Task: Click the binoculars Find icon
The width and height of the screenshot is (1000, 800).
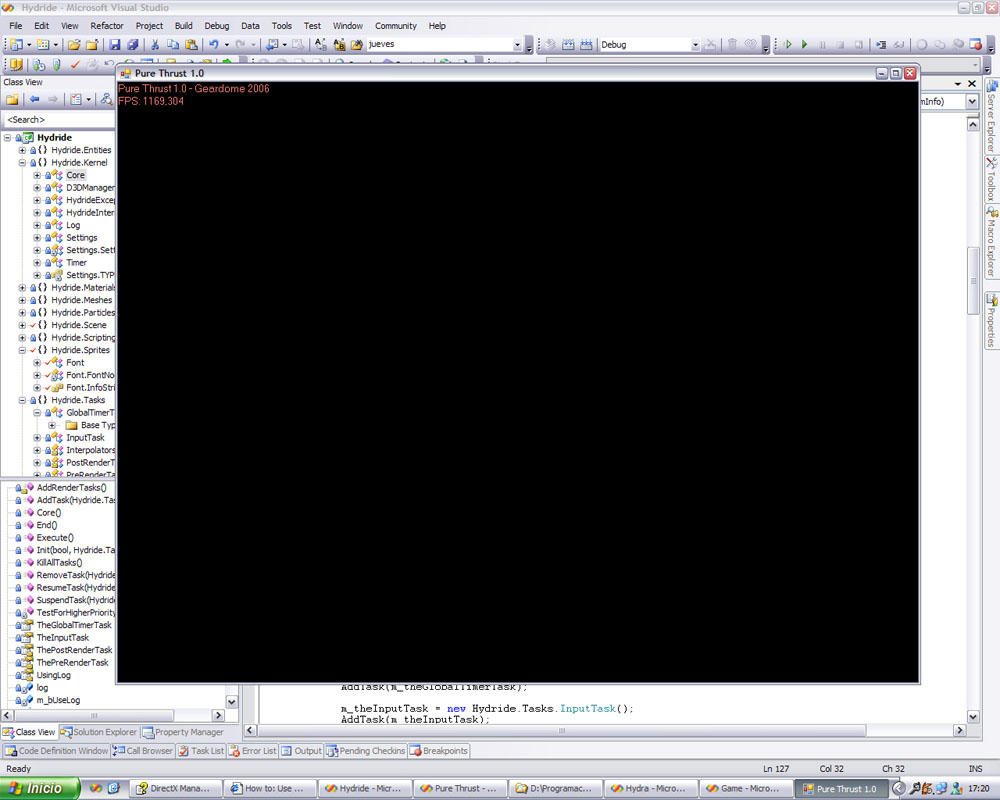Action: tap(357, 44)
